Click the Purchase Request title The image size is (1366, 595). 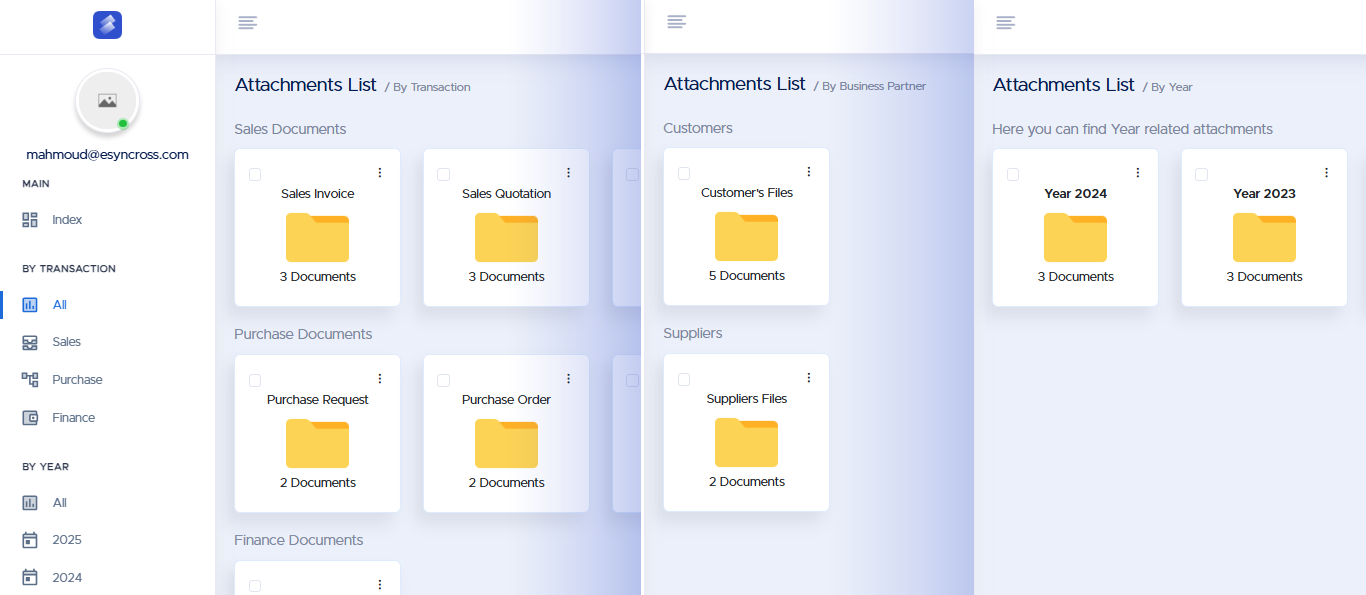318,400
